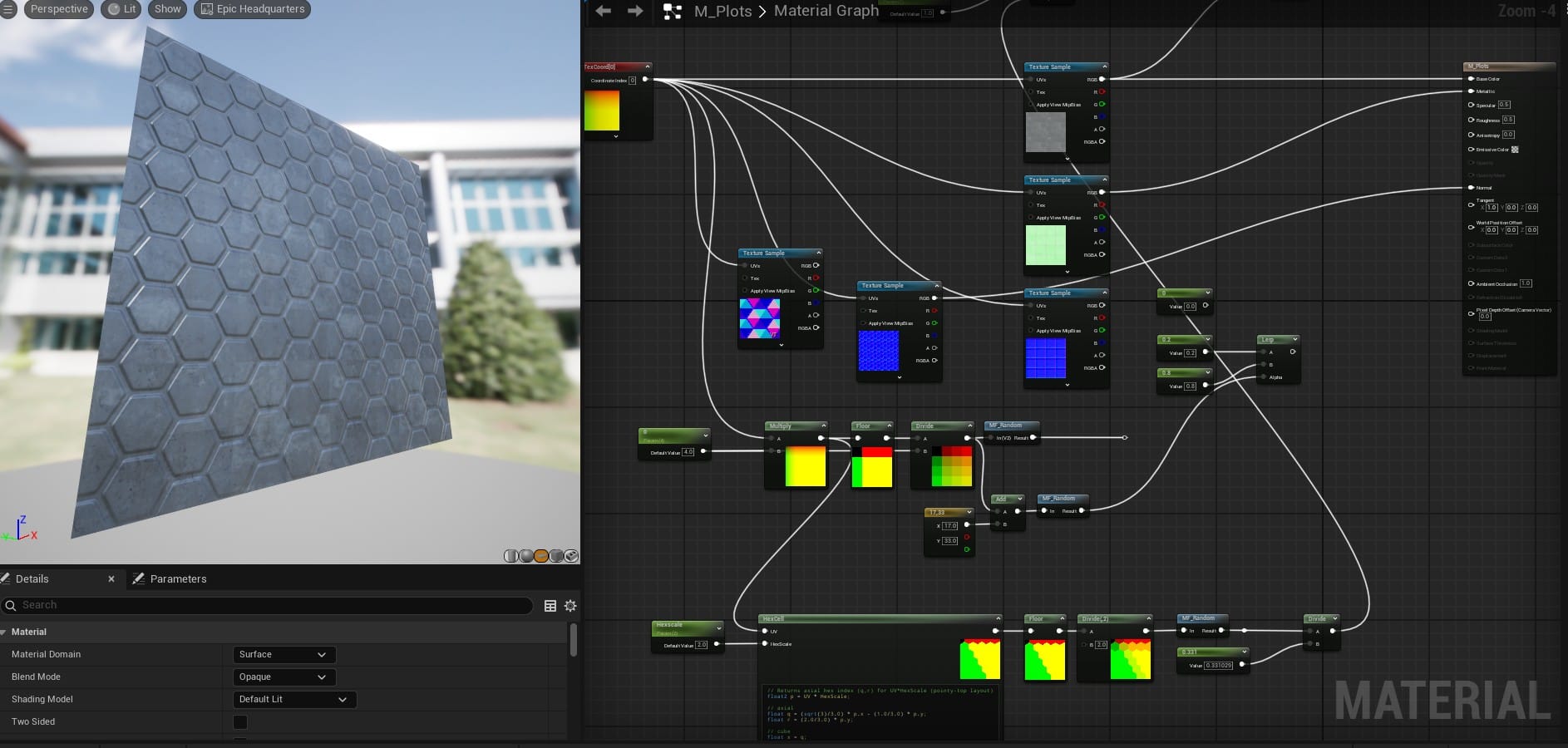Select the Details tab
The width and height of the screenshot is (1568, 748).
[x=32, y=579]
